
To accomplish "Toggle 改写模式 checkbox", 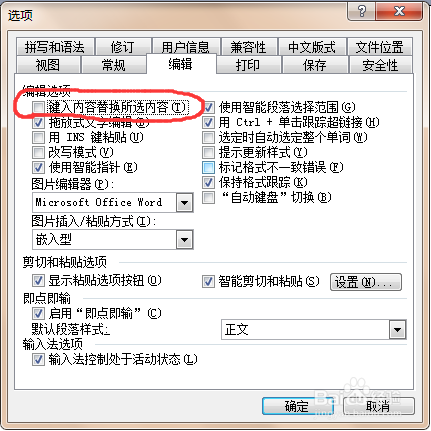I will (38, 153).
